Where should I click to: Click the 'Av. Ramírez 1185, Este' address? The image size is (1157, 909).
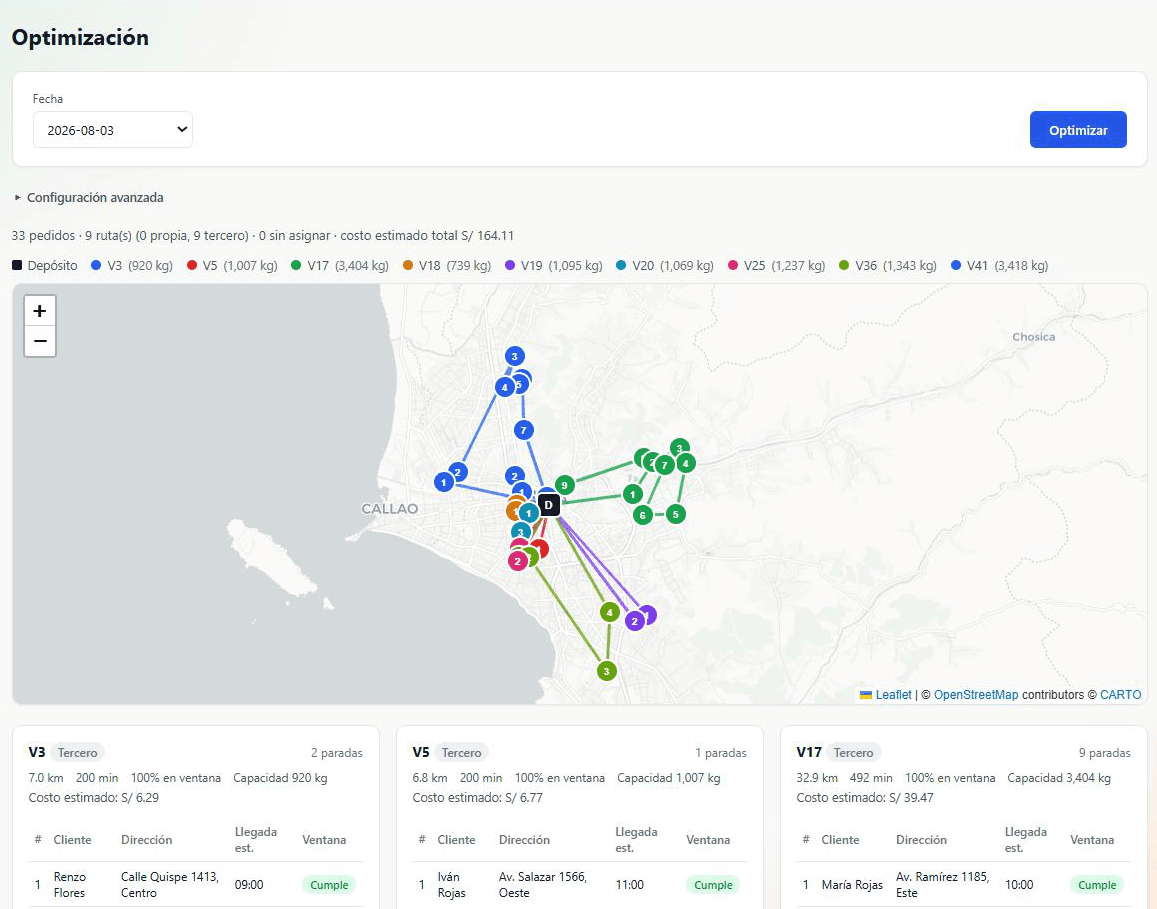pyautogui.click(x=942, y=885)
